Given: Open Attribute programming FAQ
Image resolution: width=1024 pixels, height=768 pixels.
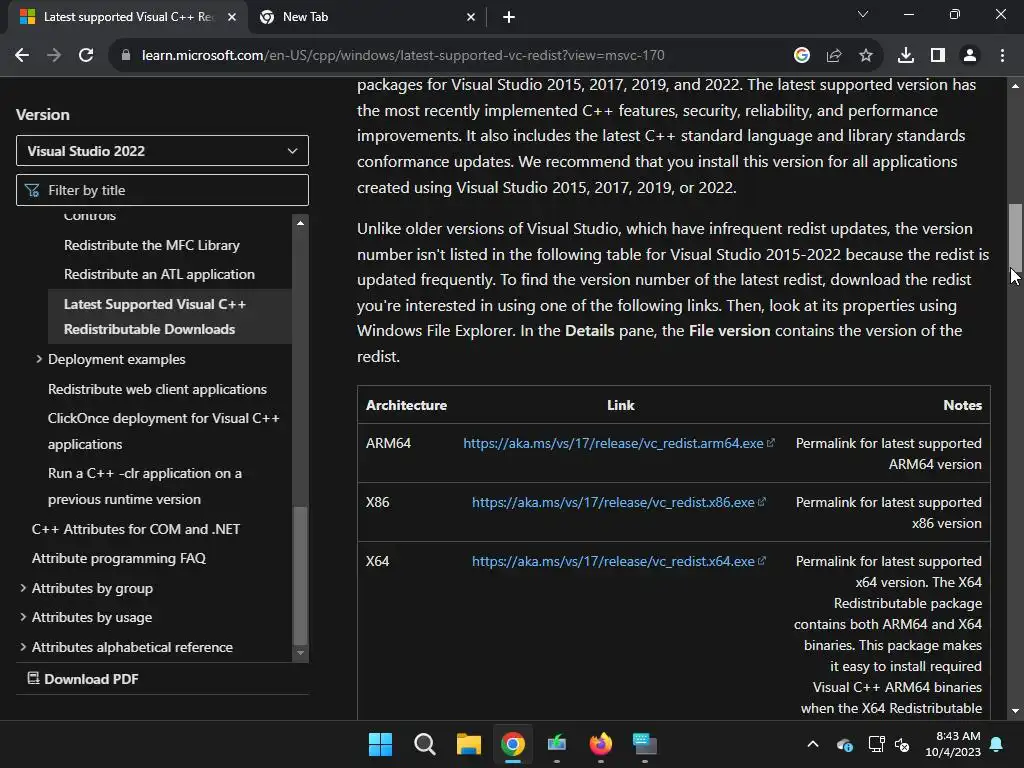Looking at the screenshot, I should pyautogui.click(x=119, y=558).
